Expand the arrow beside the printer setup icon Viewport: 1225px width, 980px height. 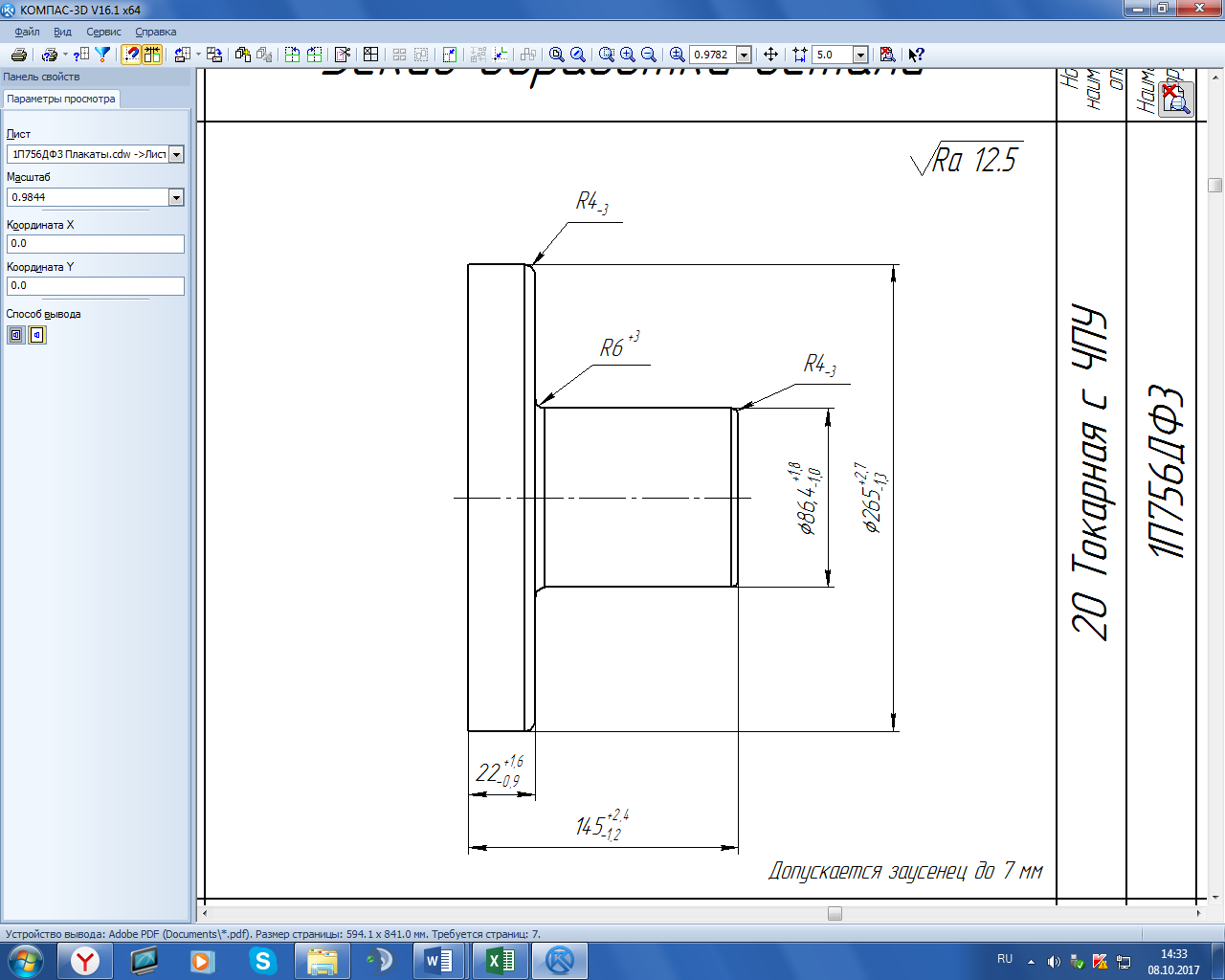(65, 55)
